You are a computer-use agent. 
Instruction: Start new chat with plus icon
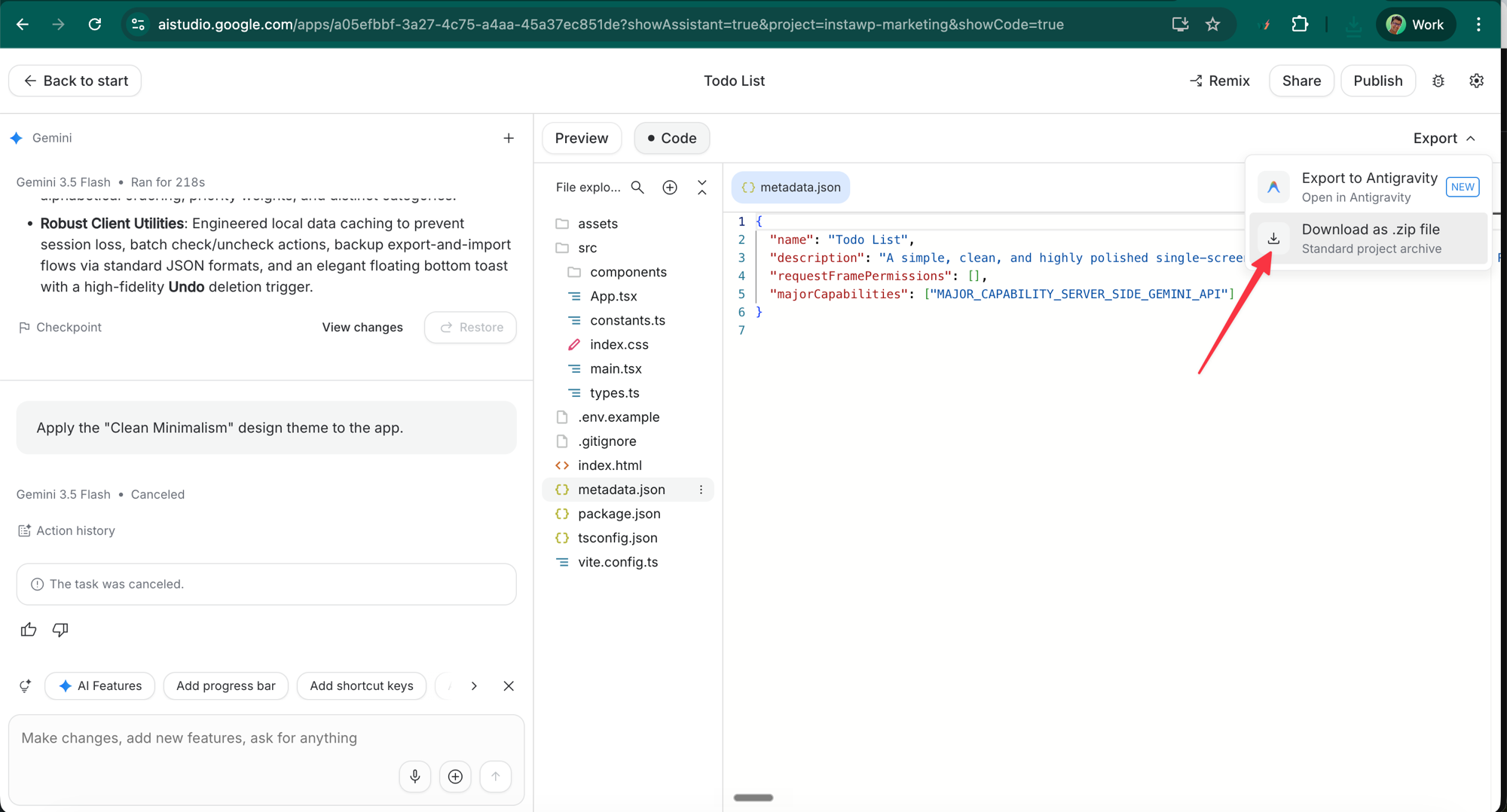point(509,138)
